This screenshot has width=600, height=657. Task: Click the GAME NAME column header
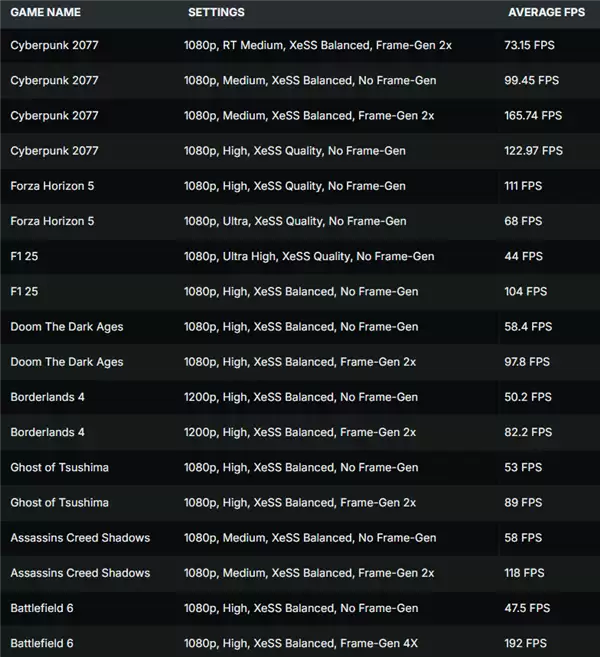pyautogui.click(x=46, y=13)
